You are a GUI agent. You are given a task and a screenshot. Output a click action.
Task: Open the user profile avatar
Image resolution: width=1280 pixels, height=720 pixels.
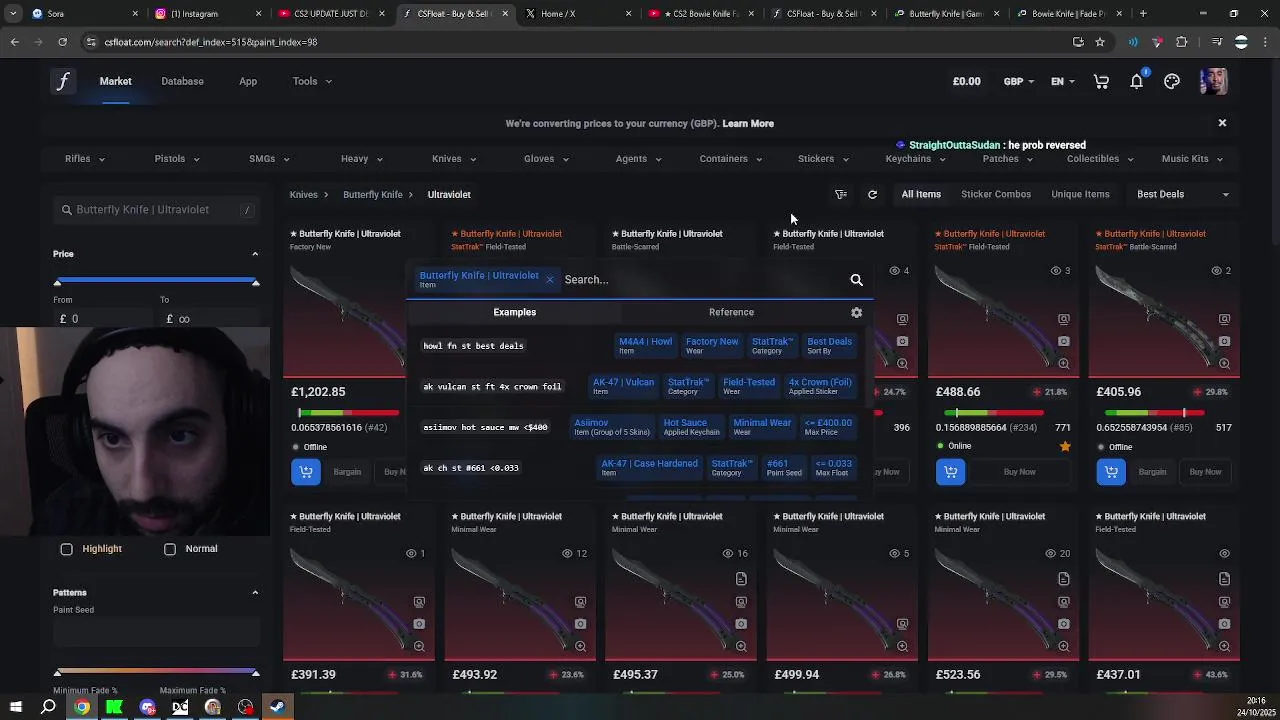point(1213,81)
